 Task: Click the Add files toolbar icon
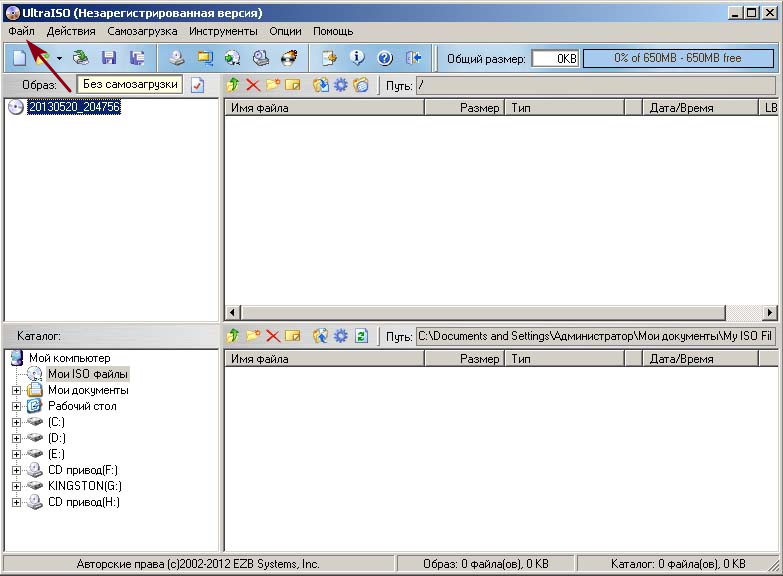pyautogui.click(x=329, y=58)
